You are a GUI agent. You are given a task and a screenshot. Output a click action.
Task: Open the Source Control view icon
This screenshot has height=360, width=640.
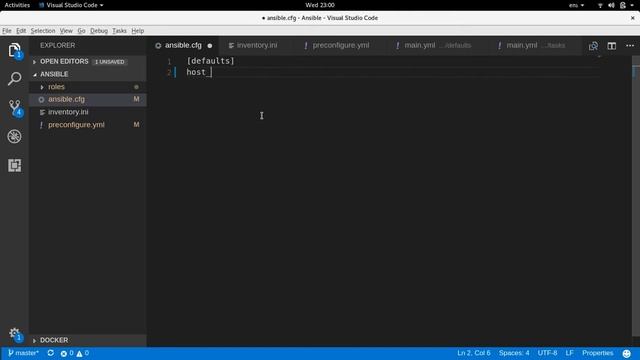(x=15, y=108)
